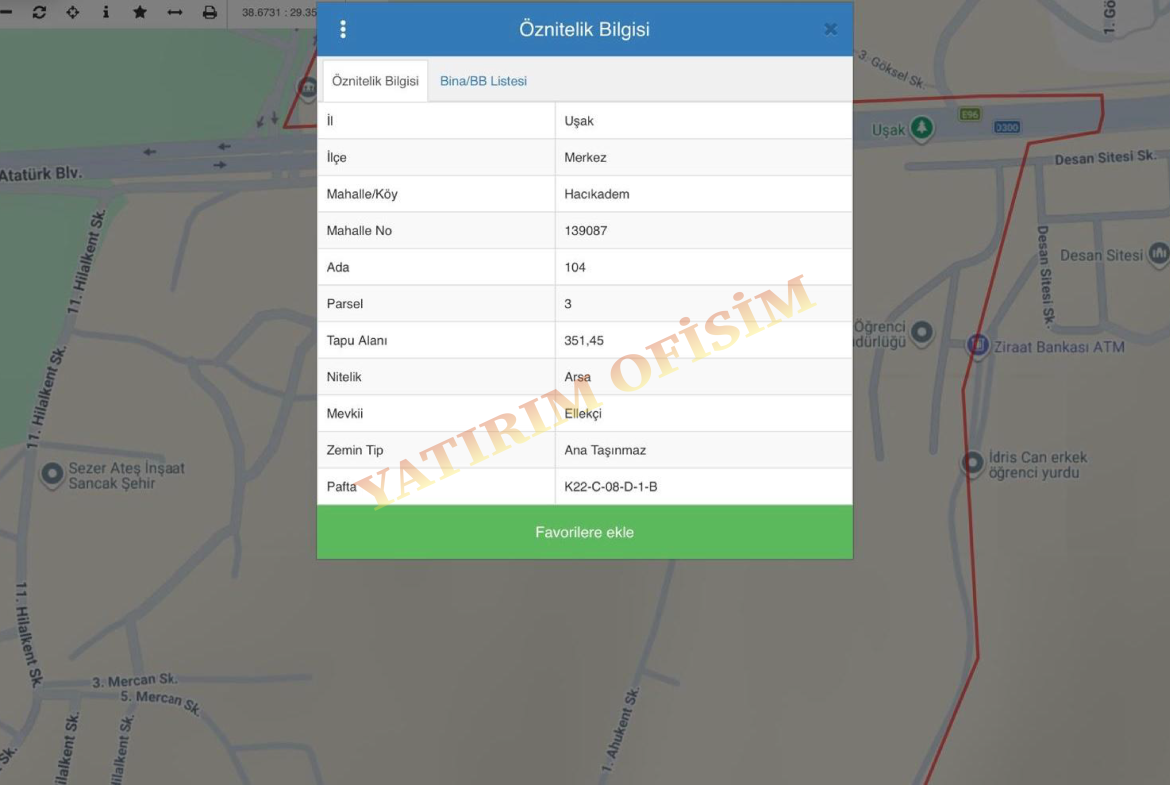
Task: Click the Sezer Ateş İnşaat location pin
Action: [x=52, y=475]
